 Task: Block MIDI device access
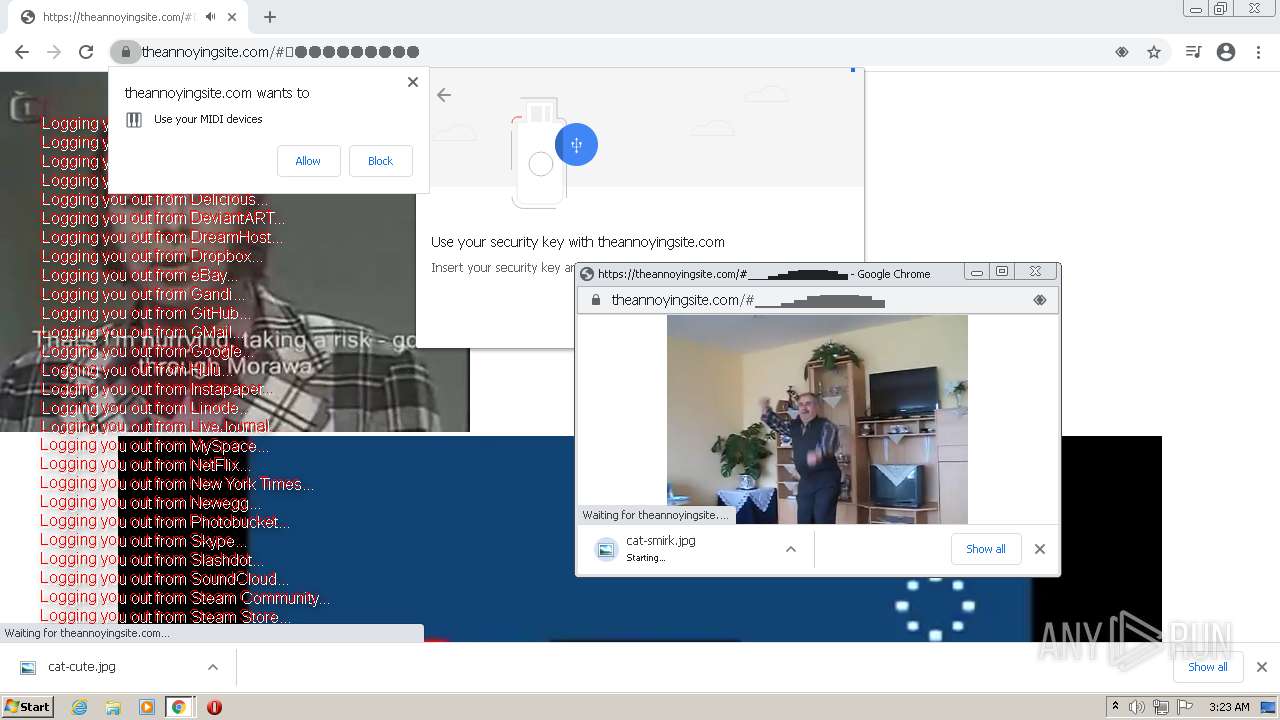[380, 161]
